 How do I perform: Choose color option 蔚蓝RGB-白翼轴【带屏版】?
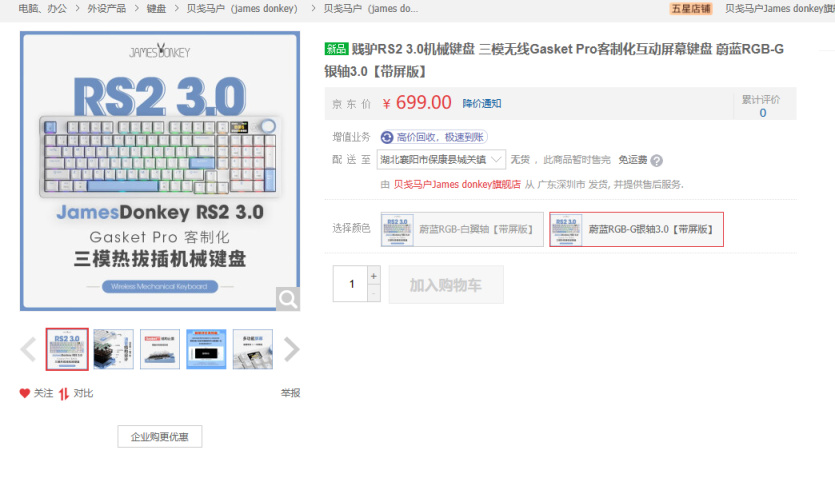click(462, 229)
